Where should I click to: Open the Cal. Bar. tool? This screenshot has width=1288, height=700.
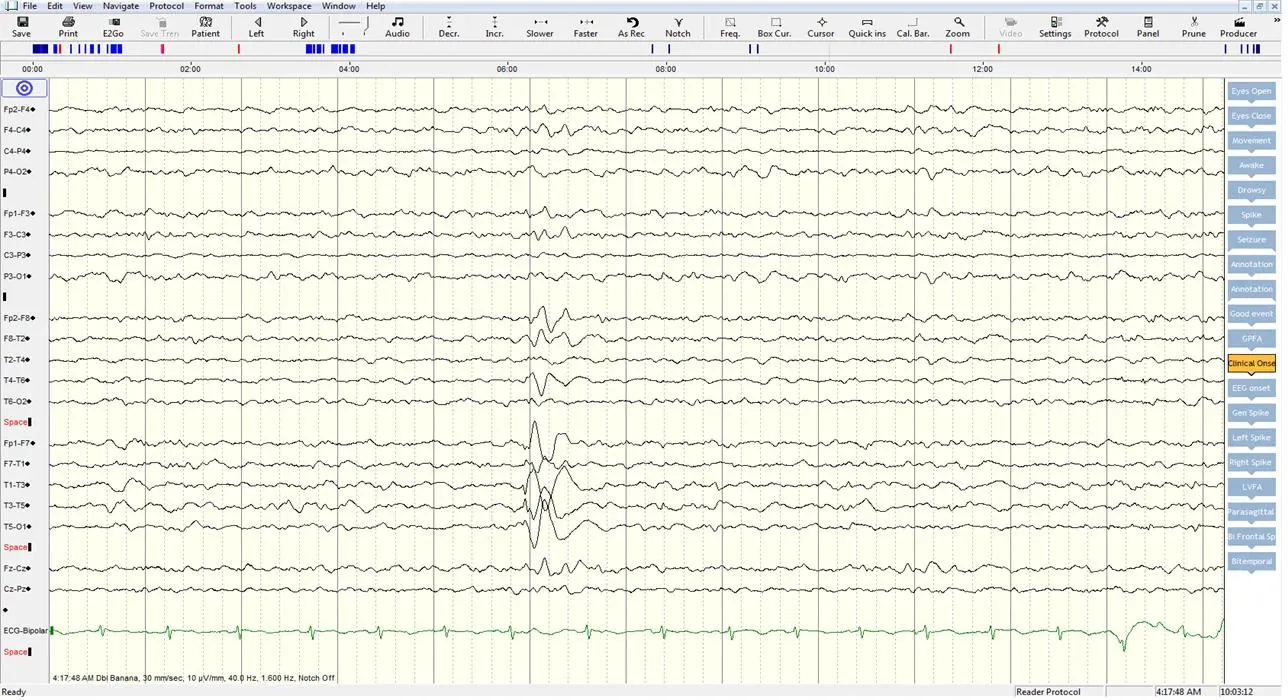click(x=911, y=26)
